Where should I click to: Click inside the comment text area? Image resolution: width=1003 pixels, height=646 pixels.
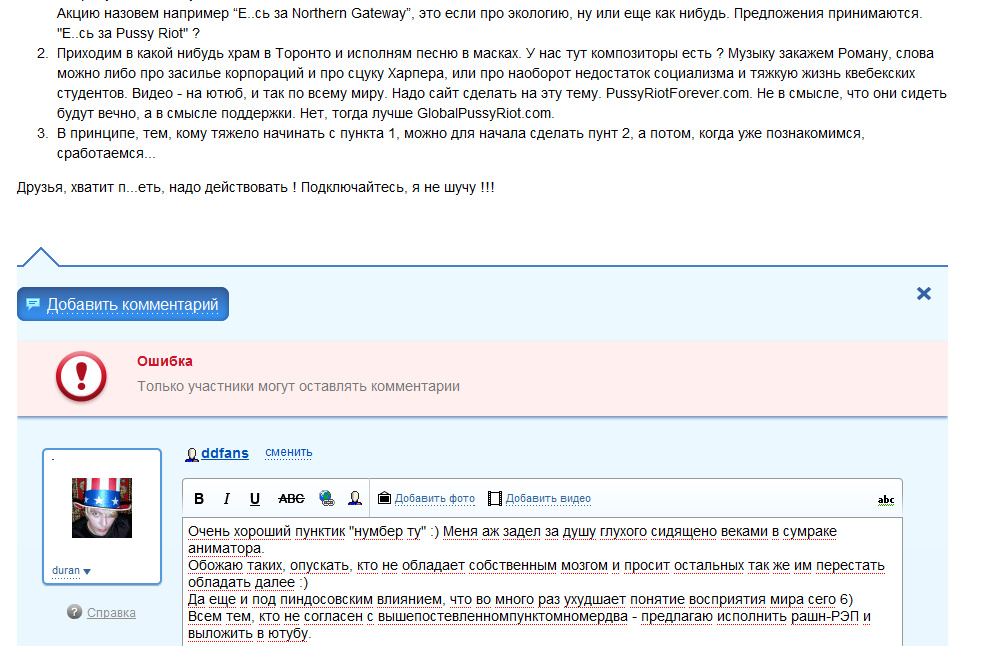[540, 580]
